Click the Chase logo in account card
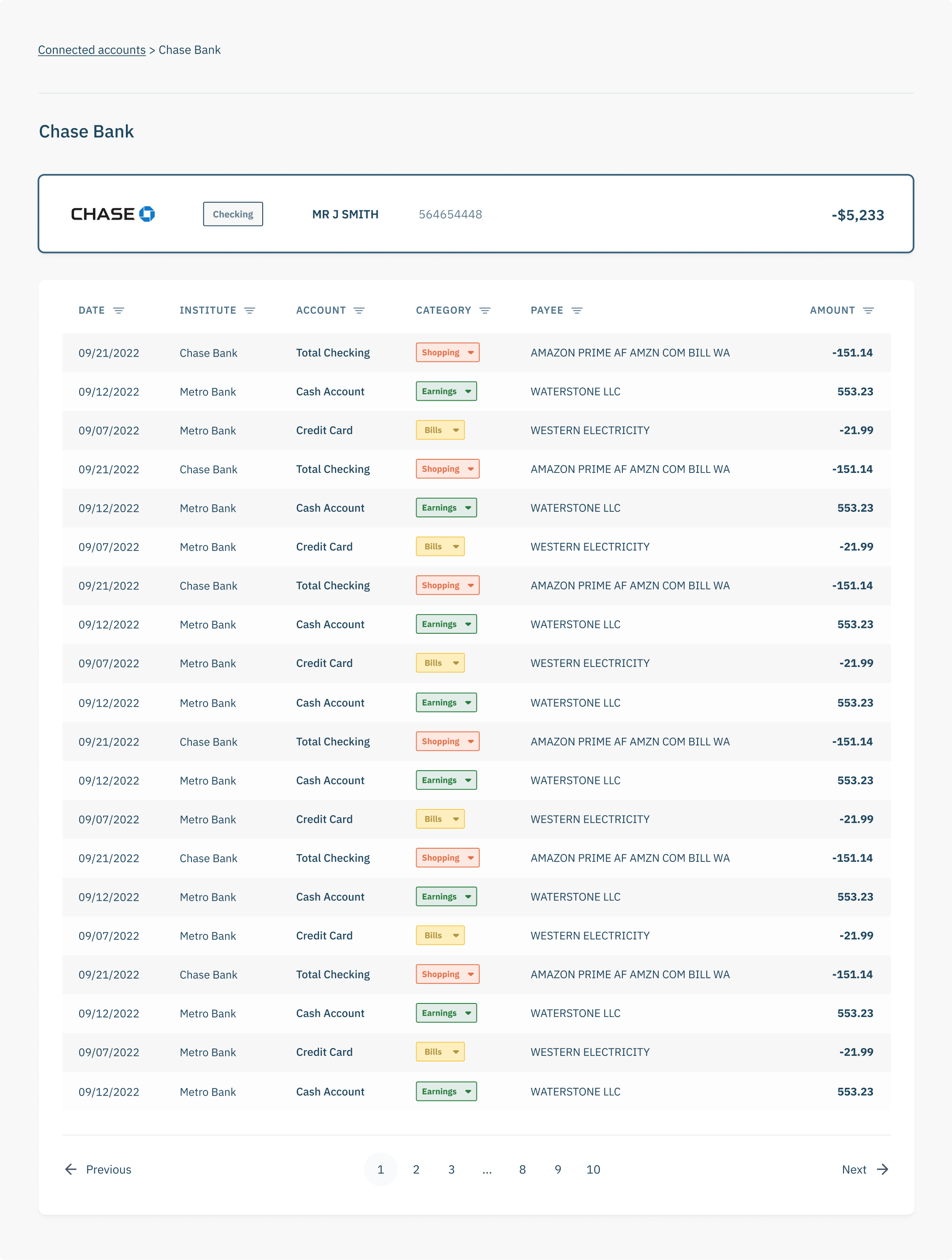The height and width of the screenshot is (1260, 952). tap(113, 214)
